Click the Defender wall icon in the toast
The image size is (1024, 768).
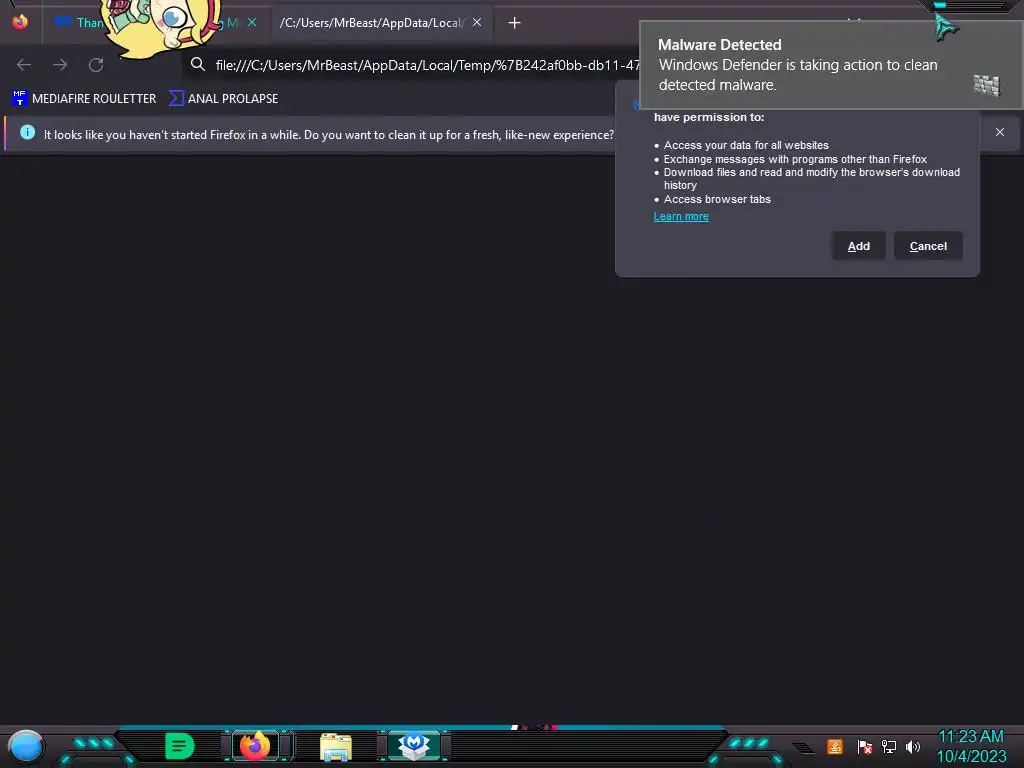click(987, 85)
